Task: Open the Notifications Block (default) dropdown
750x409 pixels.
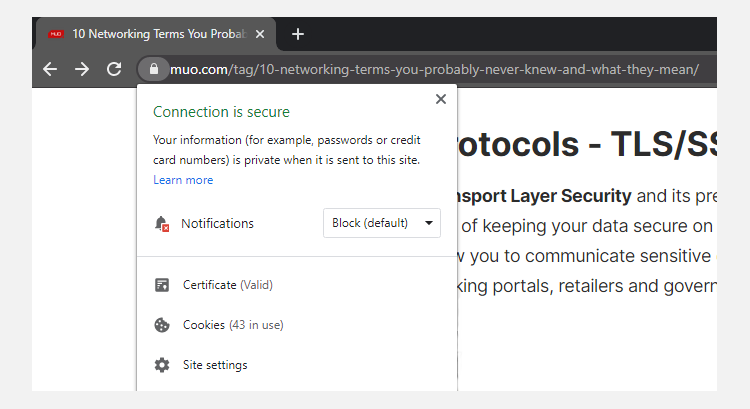Action: pos(382,223)
